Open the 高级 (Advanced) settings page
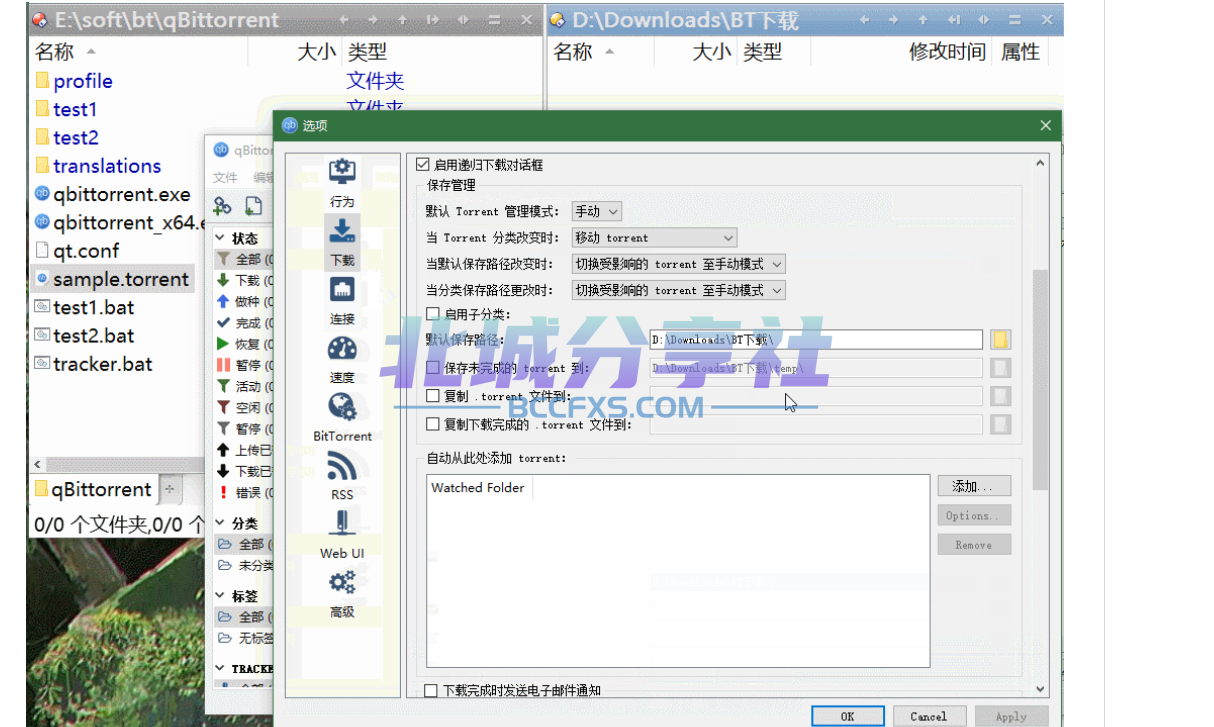The width and height of the screenshot is (1214, 727). pos(342,594)
